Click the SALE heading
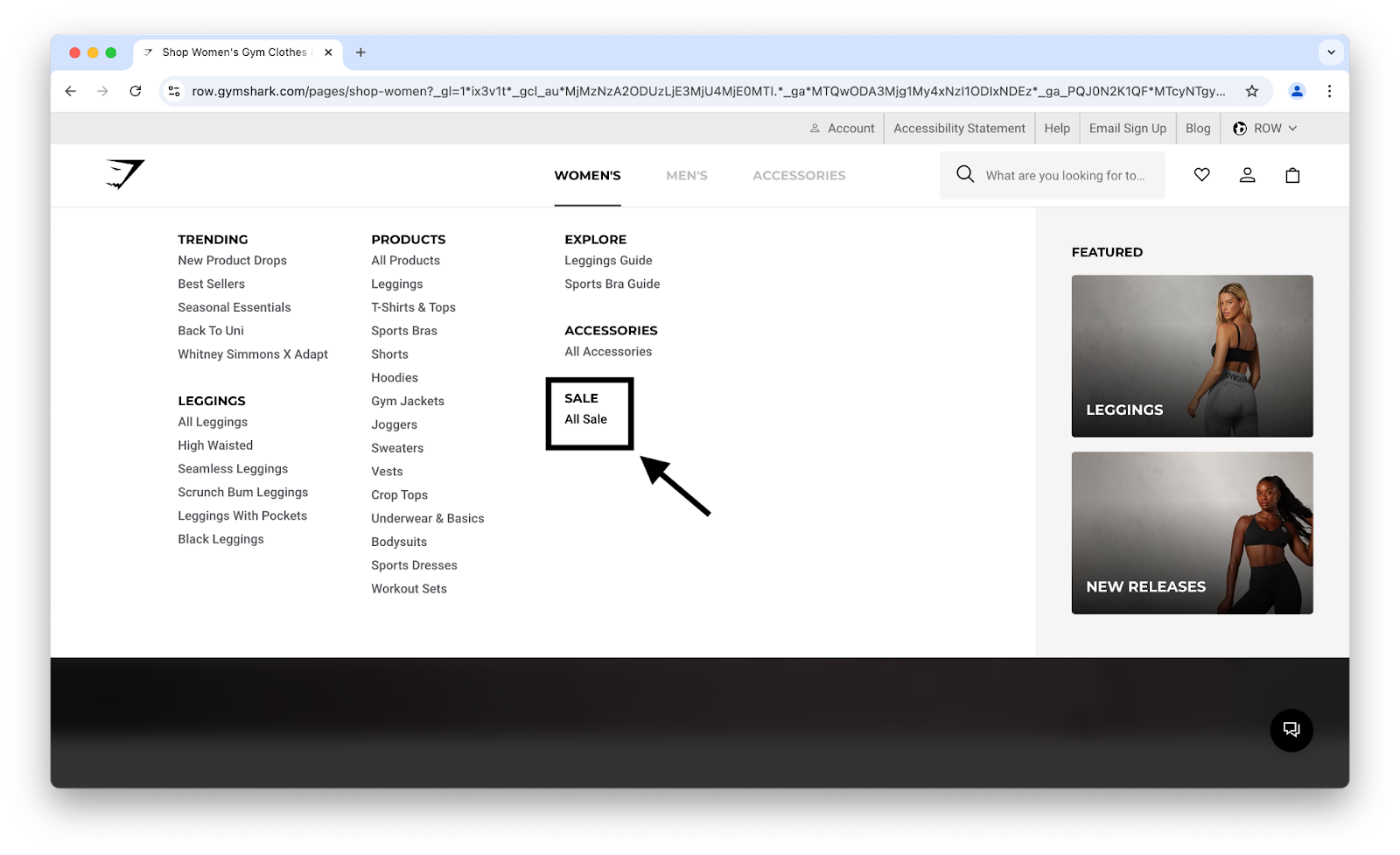 coord(581,398)
